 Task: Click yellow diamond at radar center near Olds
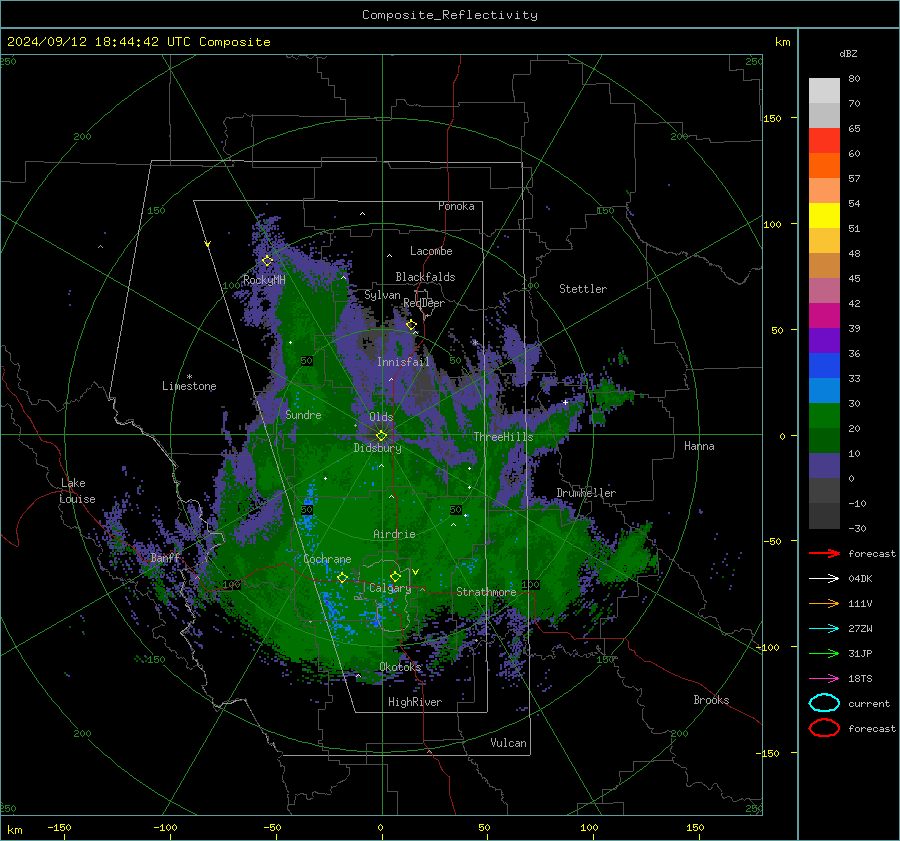(x=381, y=436)
